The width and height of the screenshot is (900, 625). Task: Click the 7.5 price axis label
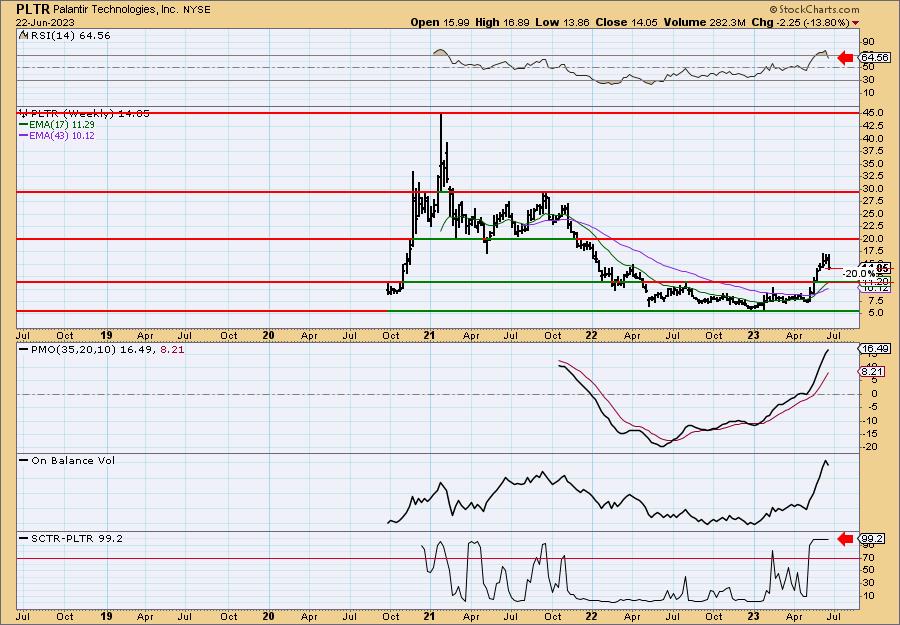click(x=875, y=301)
